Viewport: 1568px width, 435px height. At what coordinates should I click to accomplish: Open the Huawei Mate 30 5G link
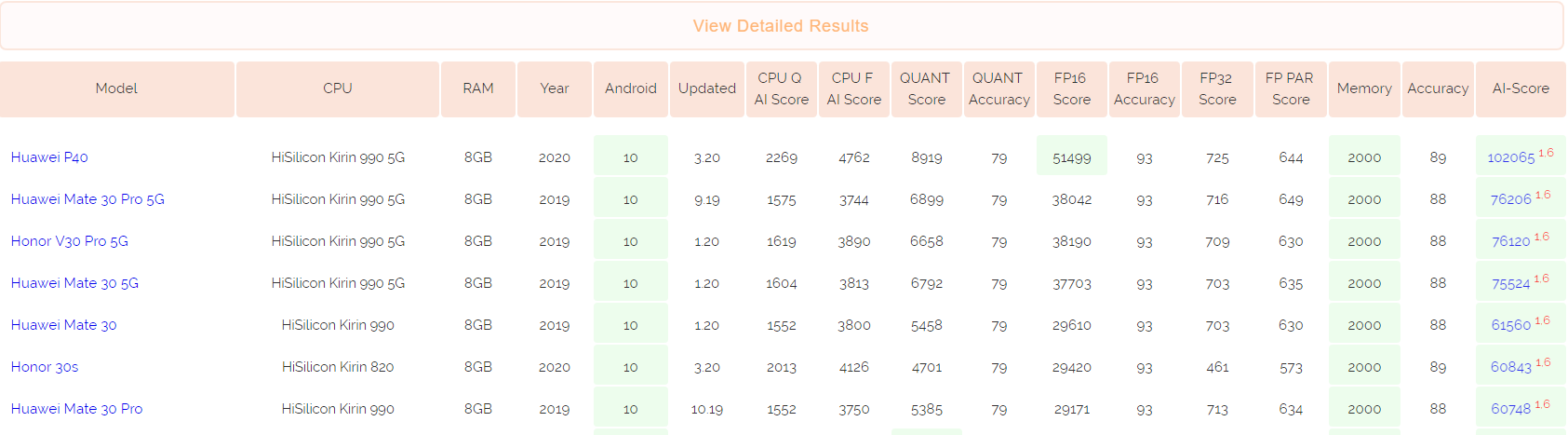point(74,283)
